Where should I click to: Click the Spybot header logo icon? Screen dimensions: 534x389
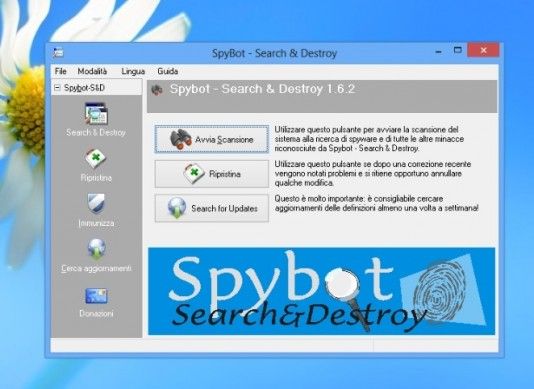point(157,90)
